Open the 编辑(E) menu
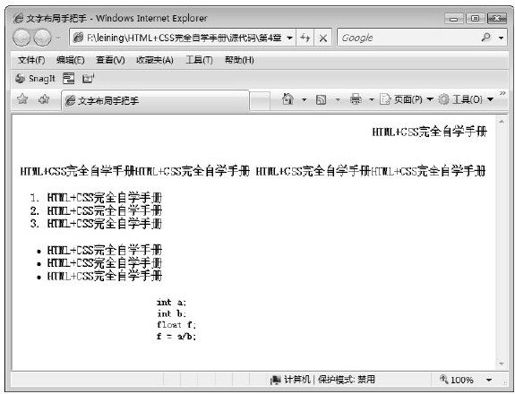515x394 pixels. 70,60
